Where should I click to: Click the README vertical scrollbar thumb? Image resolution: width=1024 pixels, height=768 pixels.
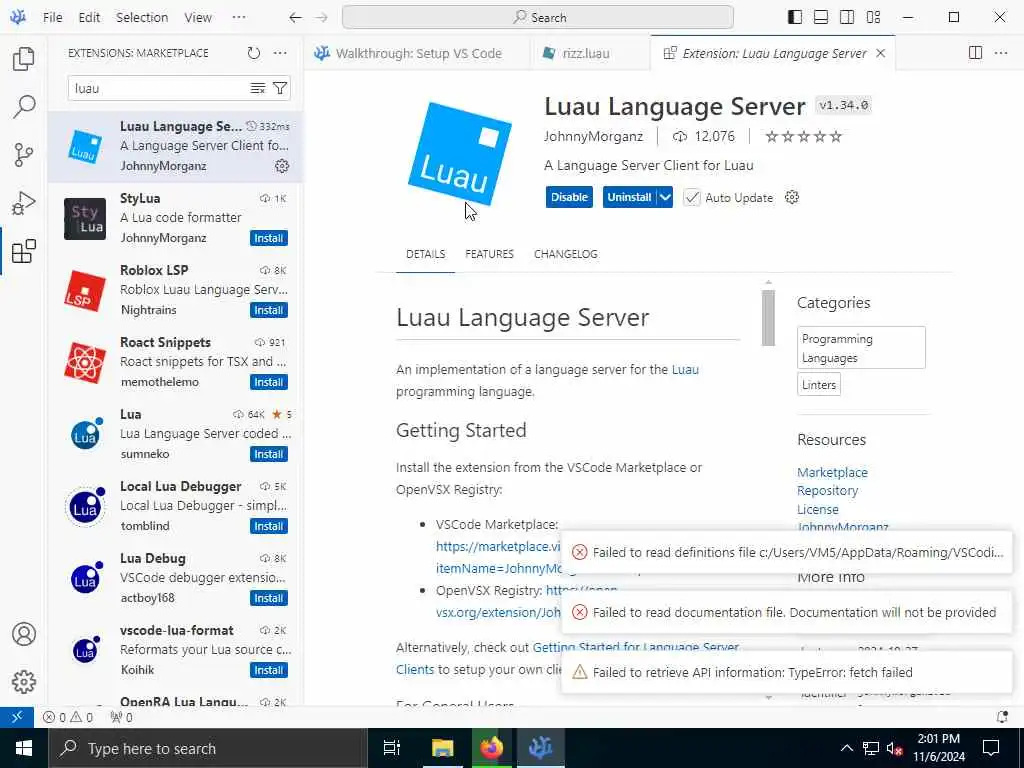pos(768,317)
